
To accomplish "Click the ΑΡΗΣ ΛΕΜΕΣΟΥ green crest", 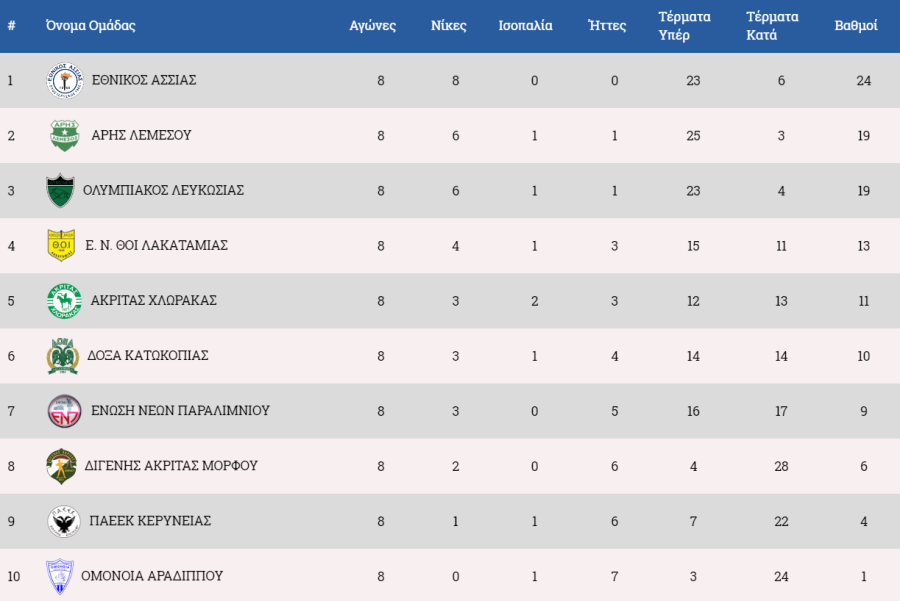I will click(x=62, y=135).
